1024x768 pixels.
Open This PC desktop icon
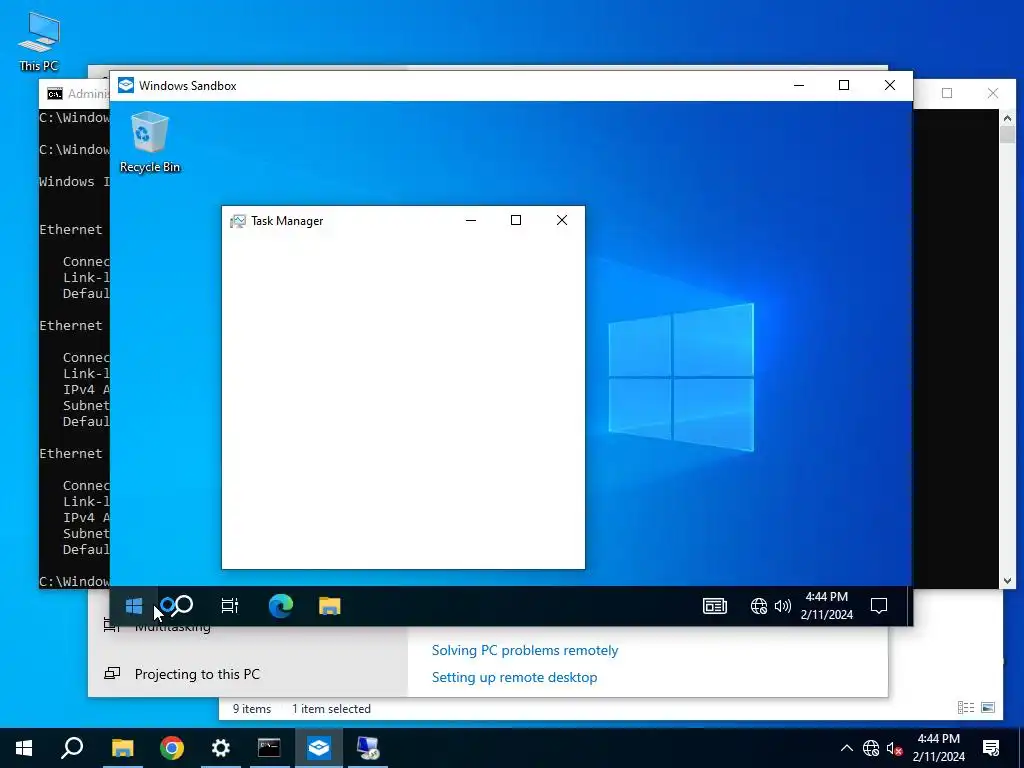click(39, 41)
